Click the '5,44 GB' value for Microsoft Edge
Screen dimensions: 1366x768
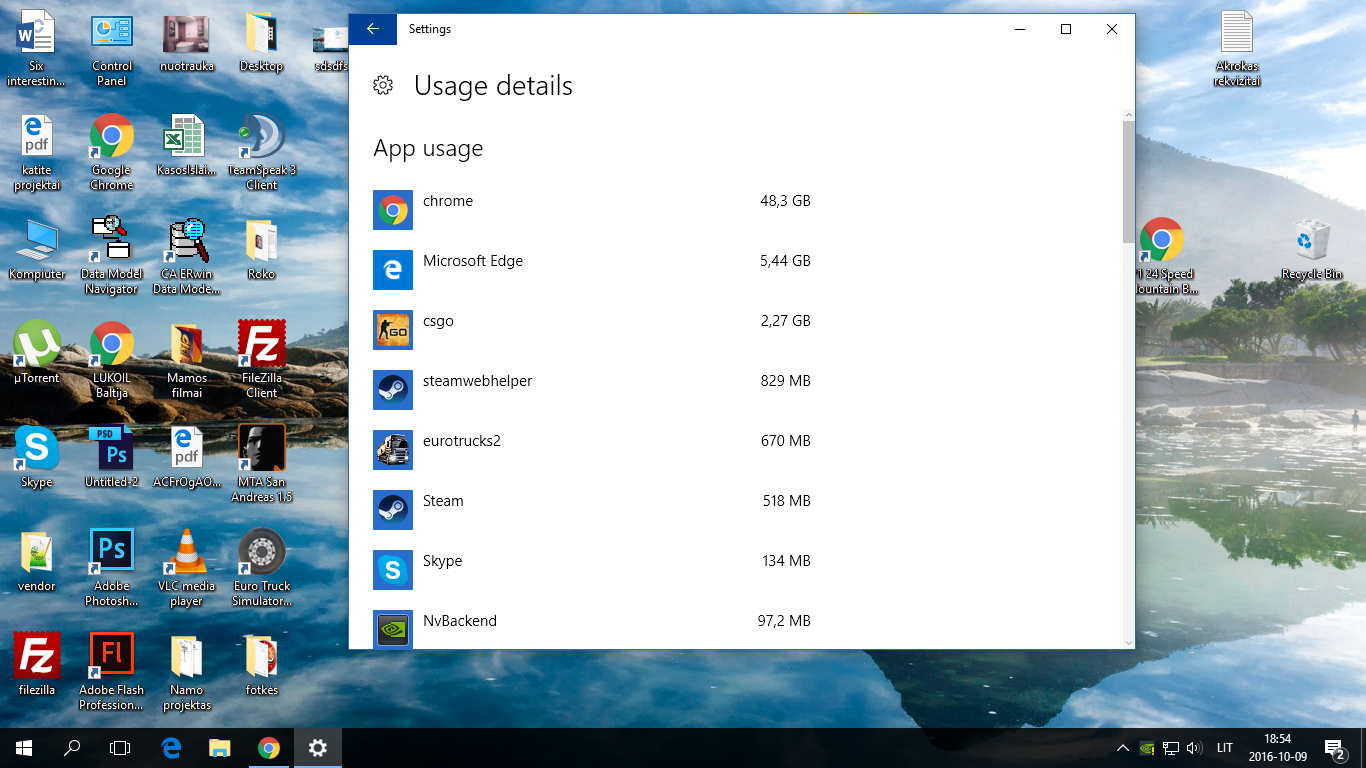click(785, 261)
